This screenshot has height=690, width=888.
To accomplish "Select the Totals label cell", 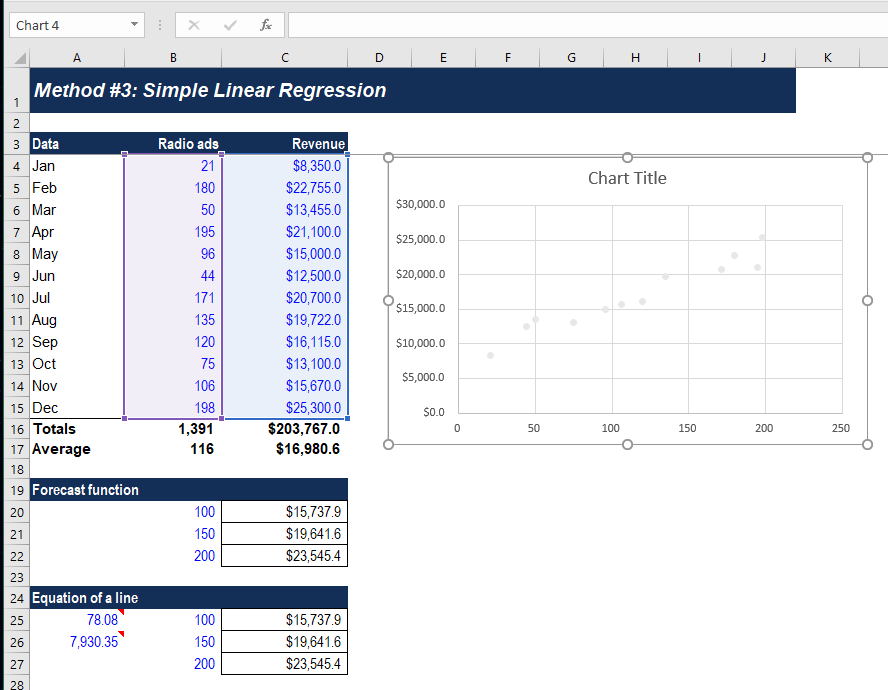I will click(76, 429).
